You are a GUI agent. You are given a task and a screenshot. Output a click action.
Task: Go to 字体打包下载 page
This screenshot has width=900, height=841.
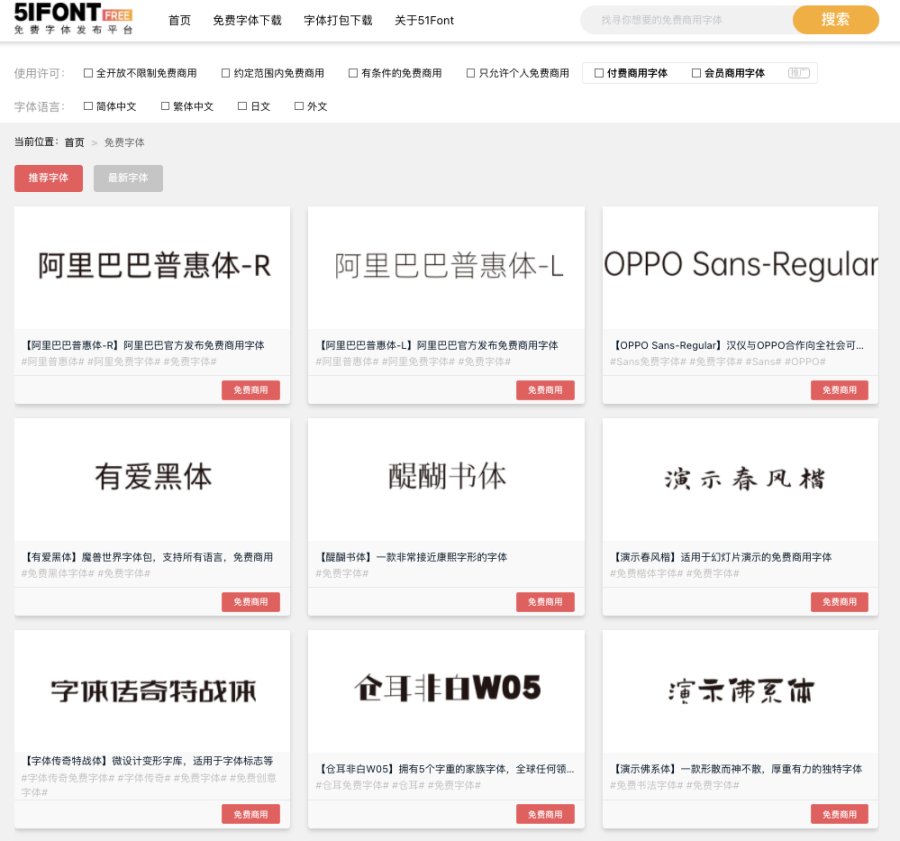pos(338,20)
